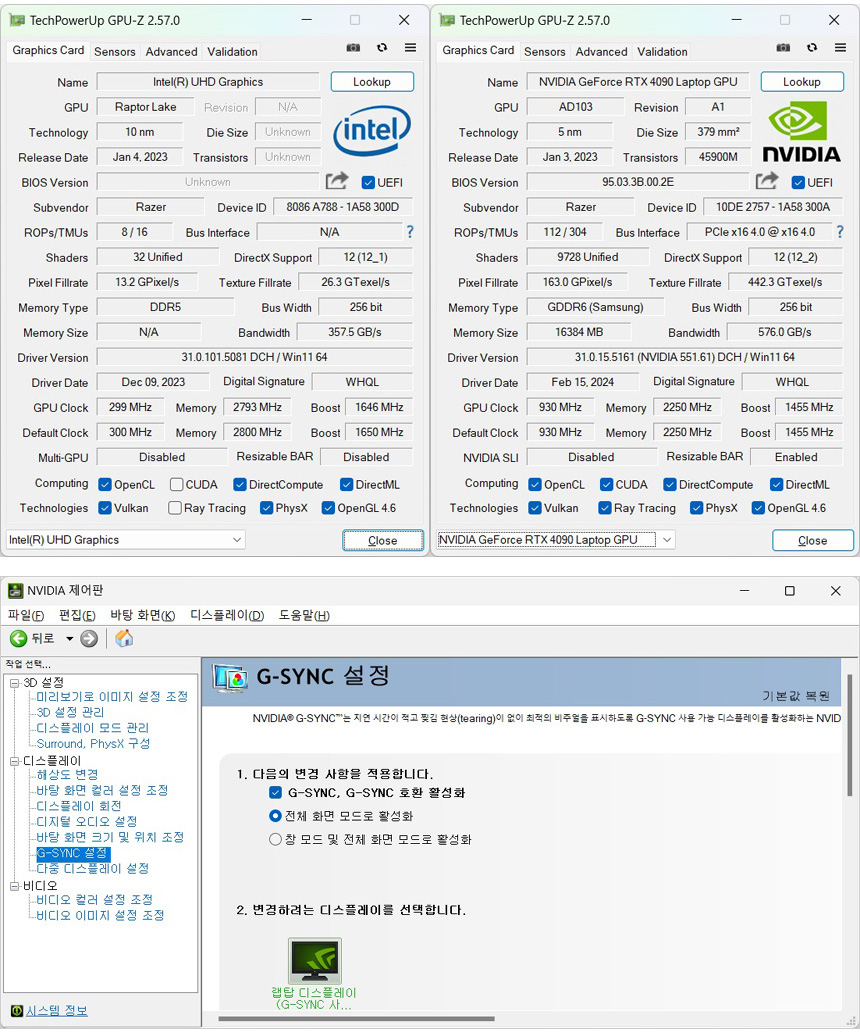The height and width of the screenshot is (1033, 860).
Task: Toggle Ray Tracing checkbox in Intel GPU-Z
Action: point(175,508)
